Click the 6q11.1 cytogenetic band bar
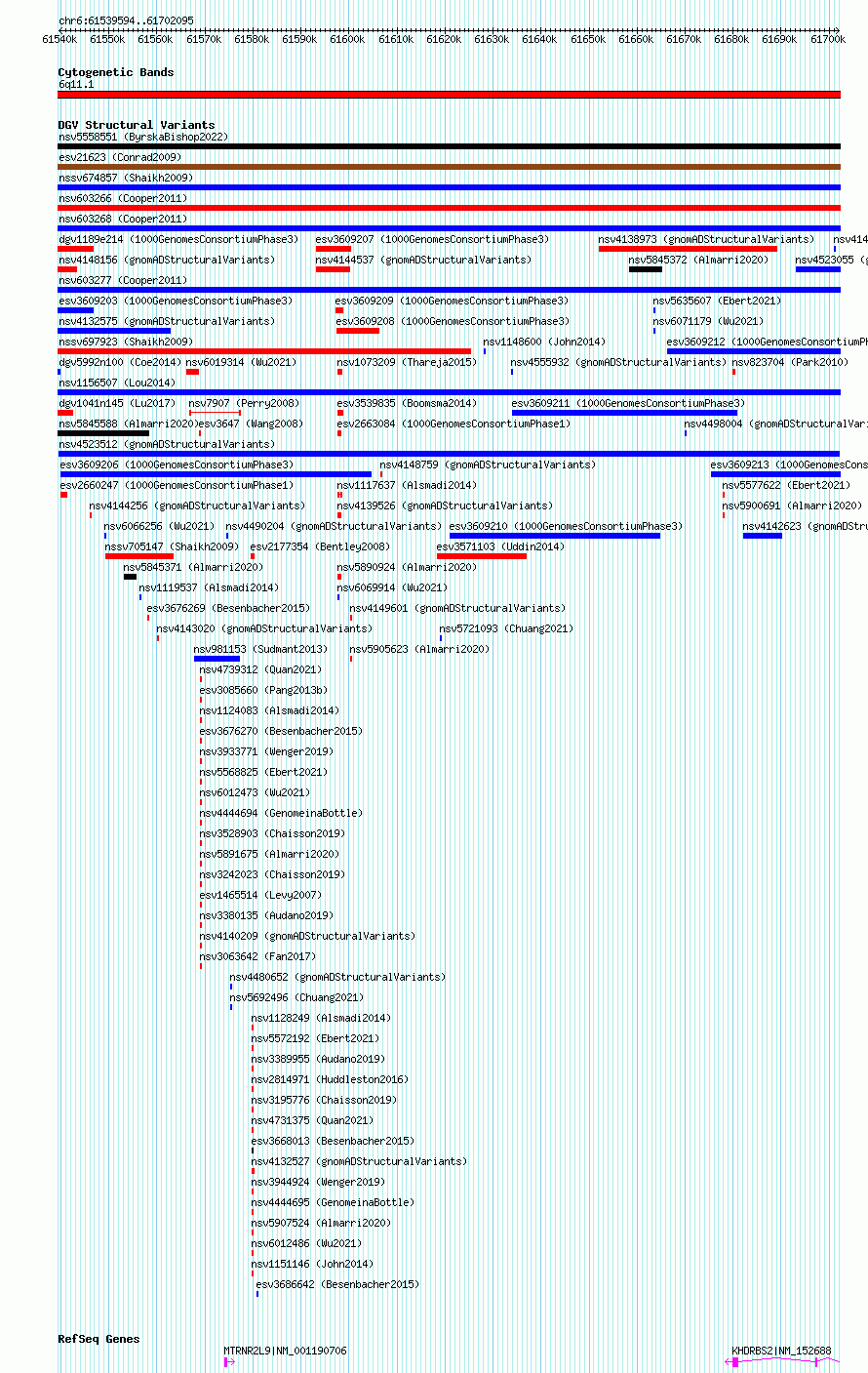This screenshot has height=1373, width=868. [x=449, y=95]
